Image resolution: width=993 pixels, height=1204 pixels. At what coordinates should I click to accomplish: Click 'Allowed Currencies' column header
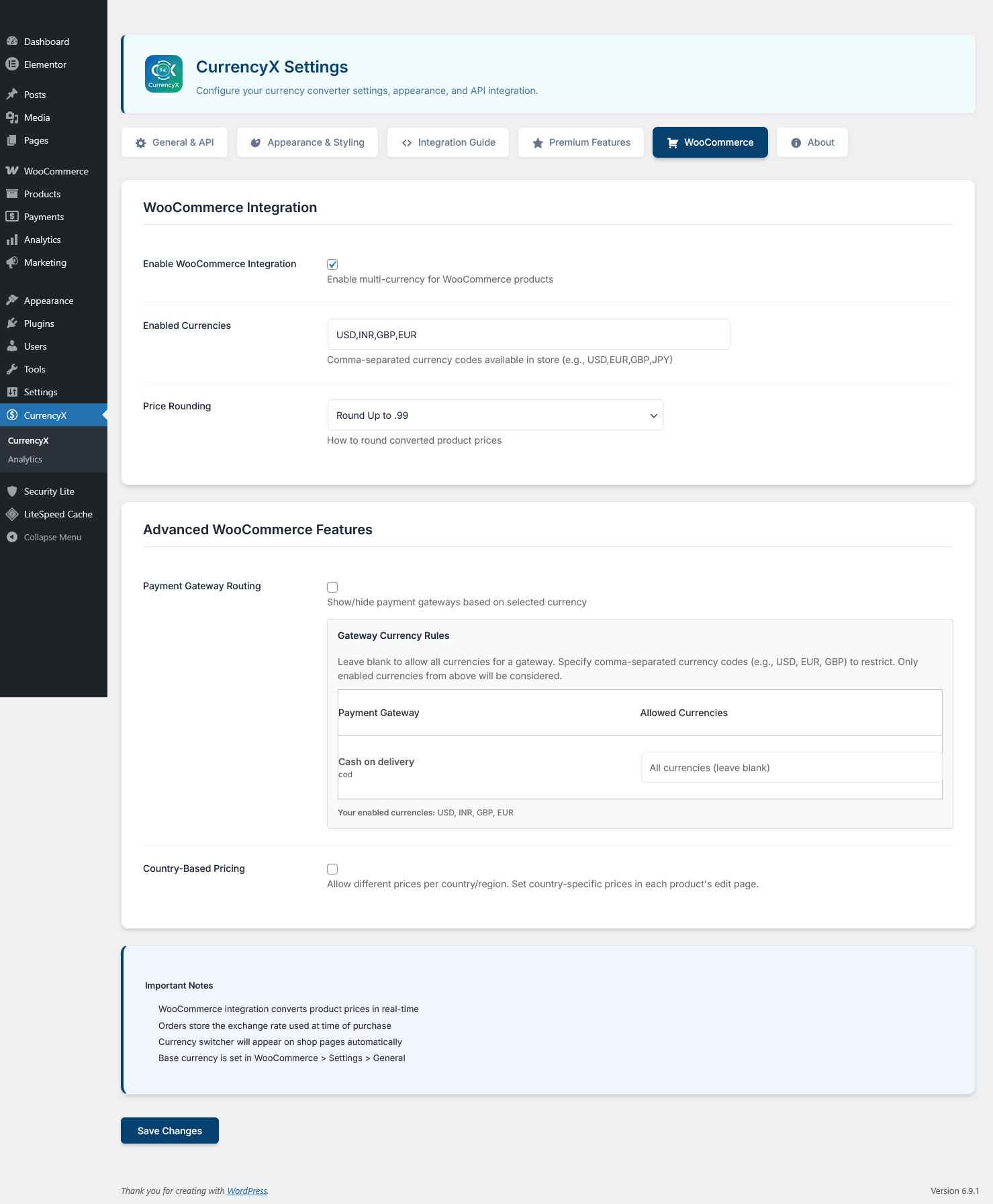pyautogui.click(x=684, y=713)
